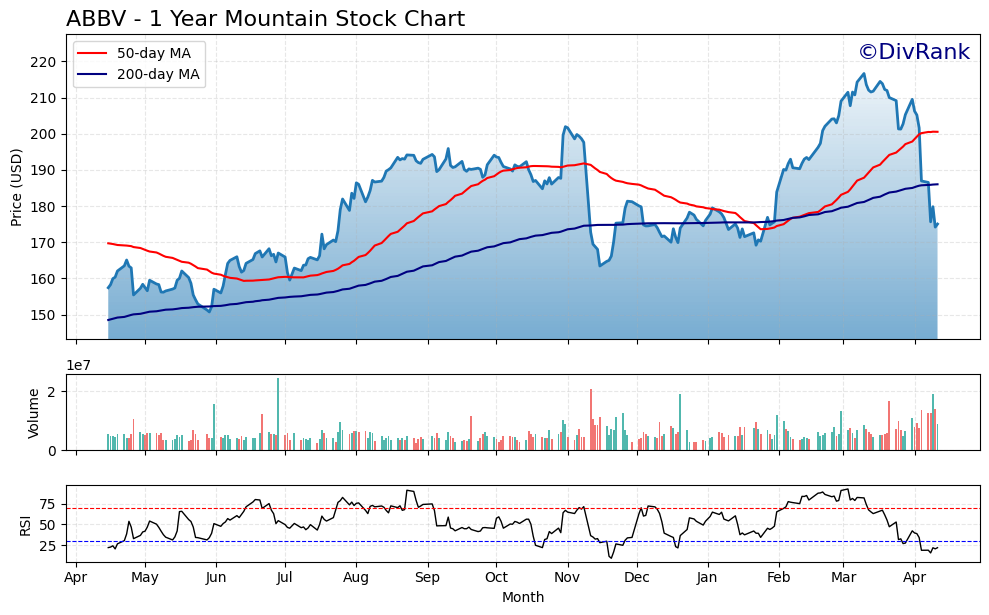
Task: Select the "200-day MA" legend label
Action: (x=158, y=74)
